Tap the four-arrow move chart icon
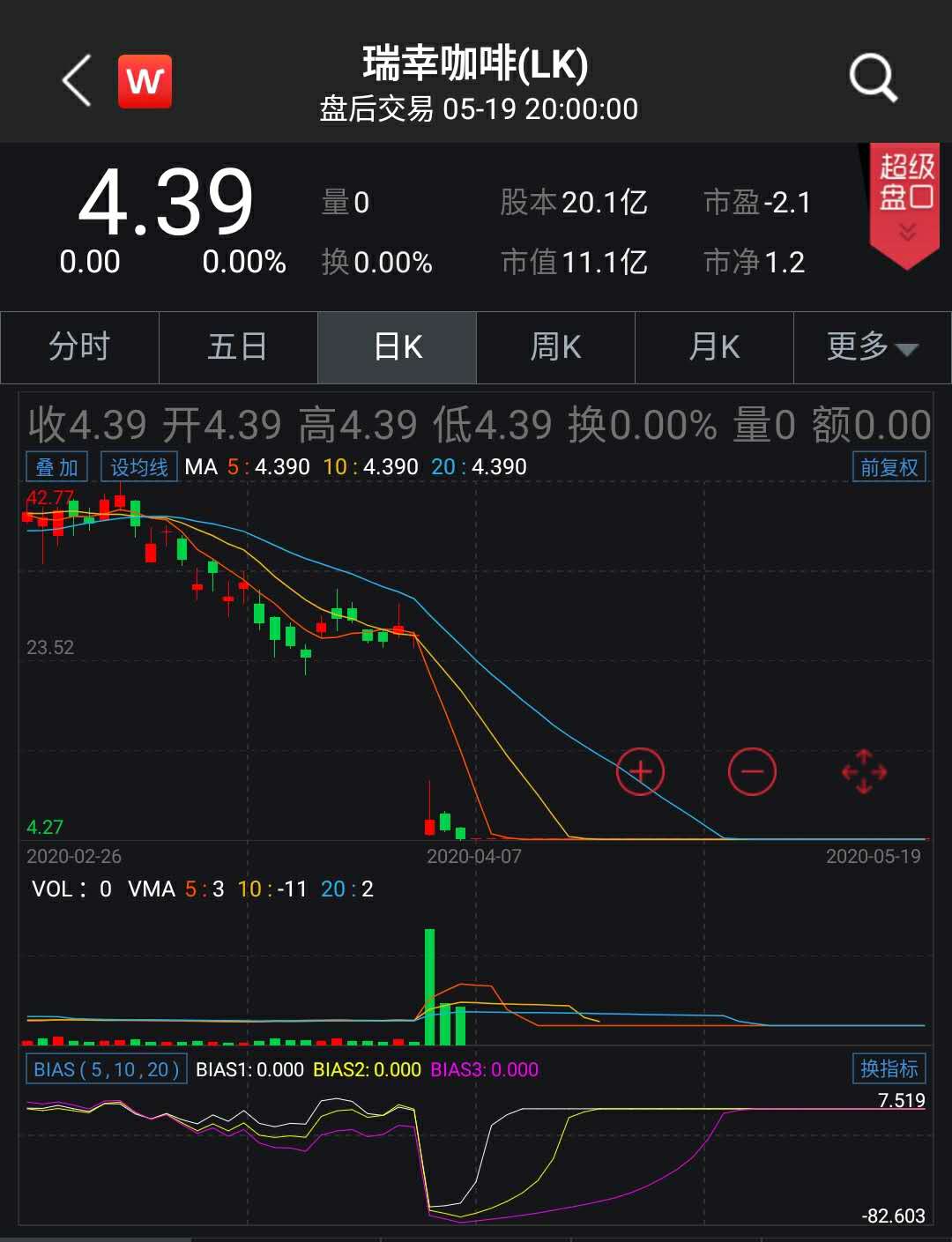This screenshot has width=952, height=1242. (864, 771)
